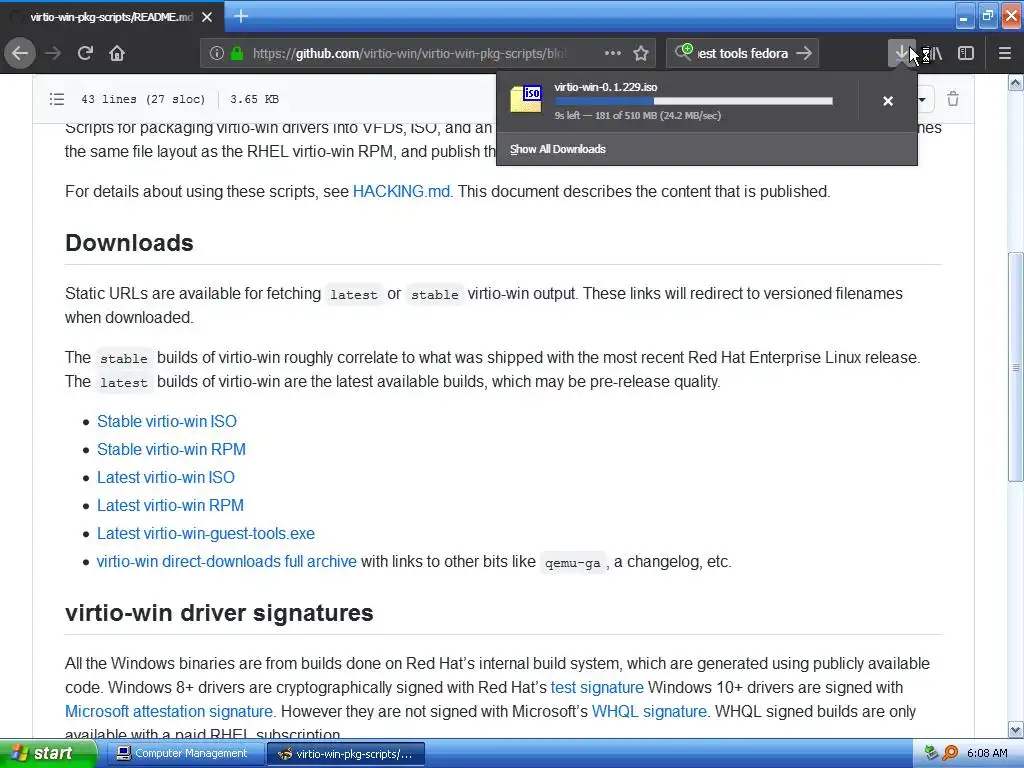Click Show All Downloads
1024x768 pixels.
click(558, 149)
